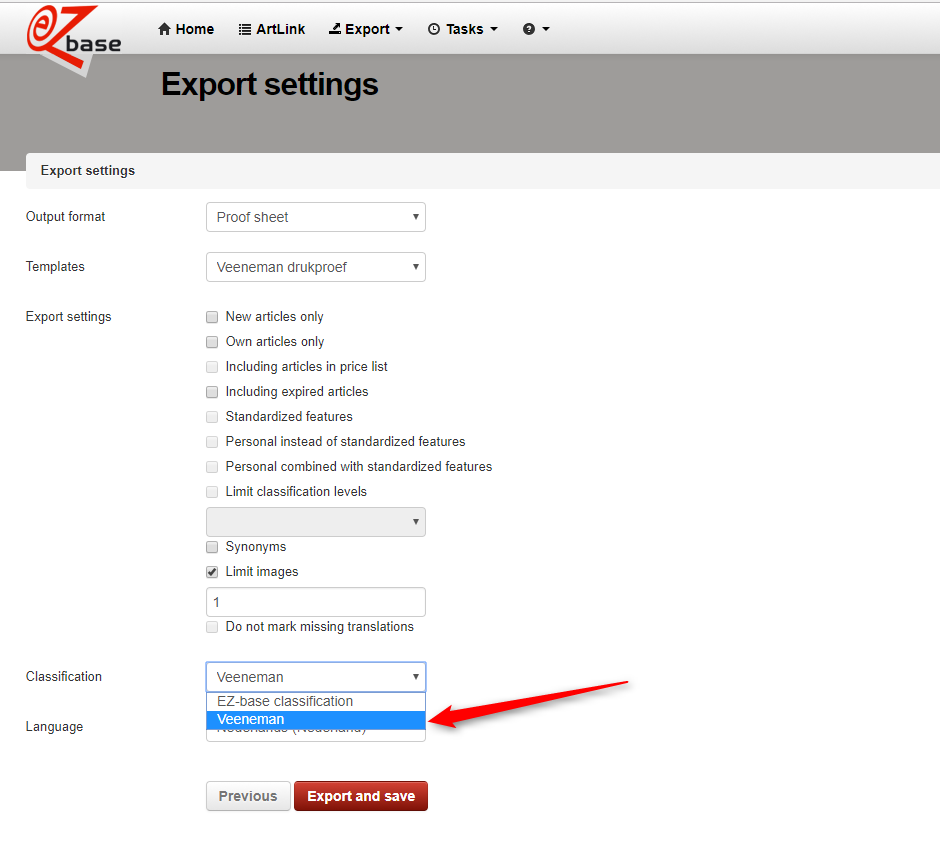The image size is (940, 866).
Task: Click the Classification label
Action: (x=64, y=677)
